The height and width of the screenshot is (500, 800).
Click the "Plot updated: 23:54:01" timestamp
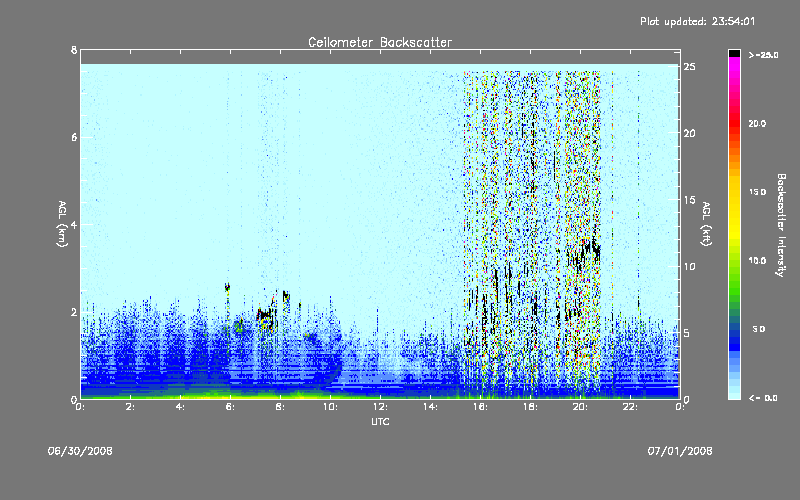pos(697,21)
